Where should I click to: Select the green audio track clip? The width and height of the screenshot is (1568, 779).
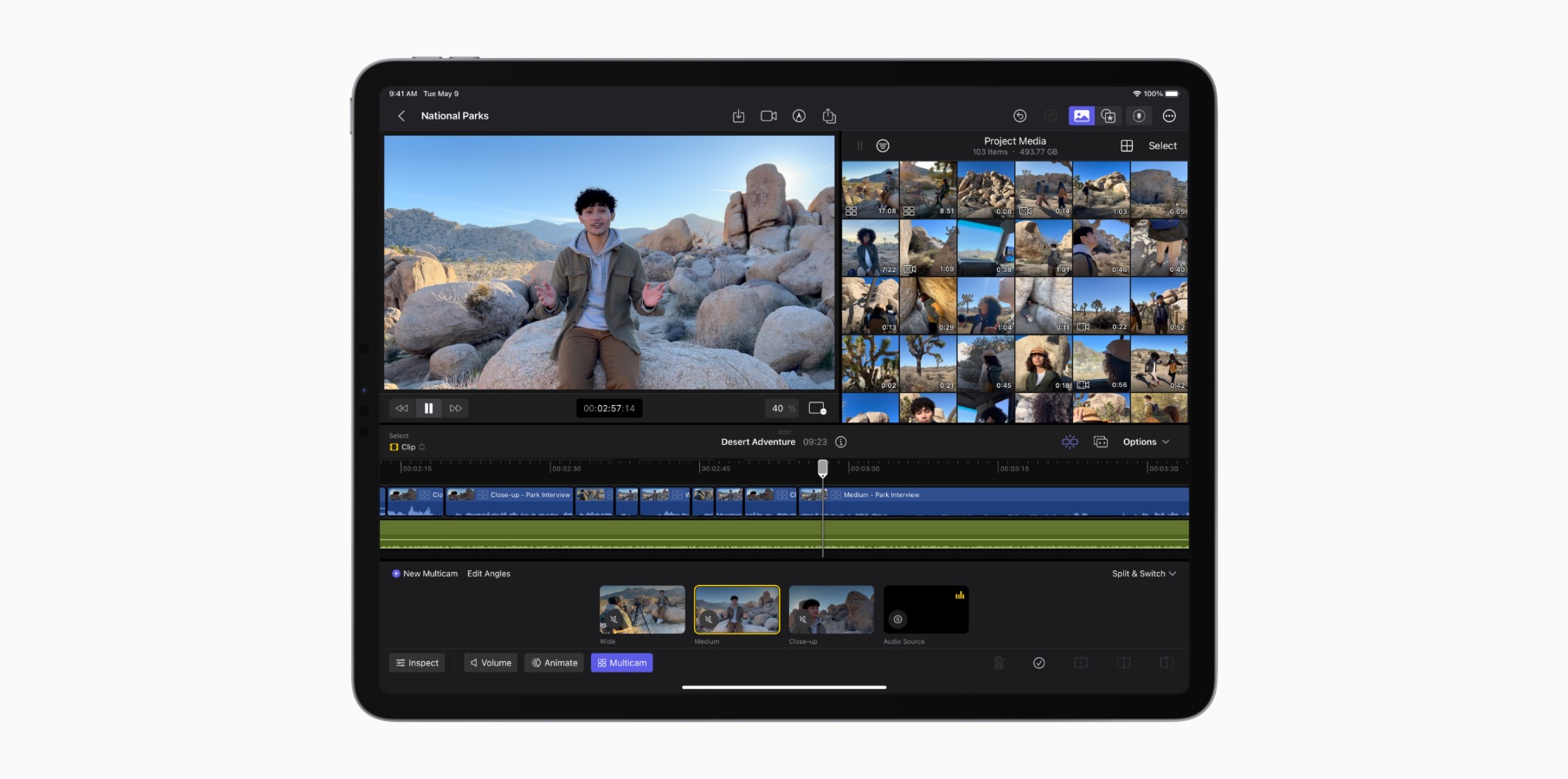click(x=784, y=533)
